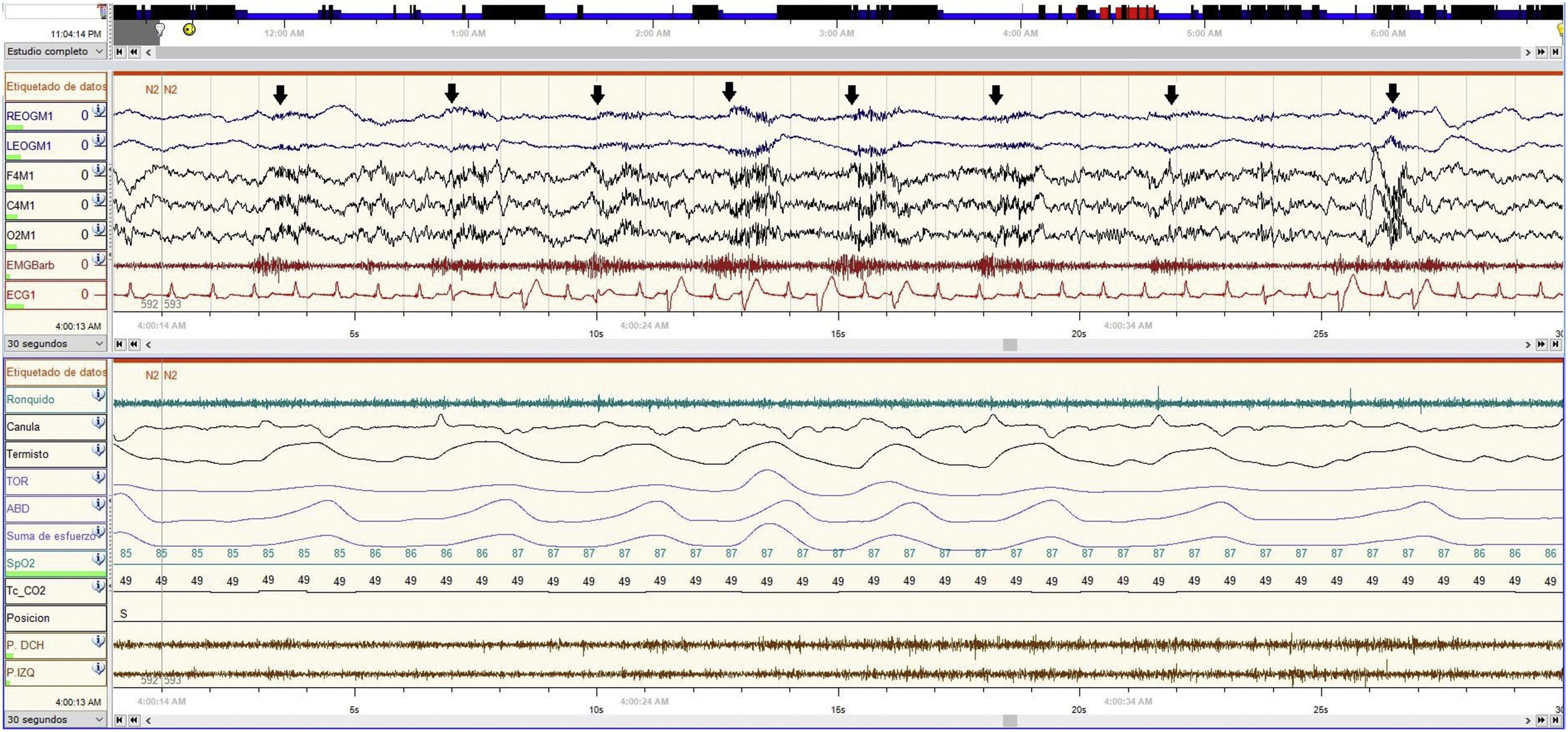Expand the bottom 30 segundos time-scale dropdown

coord(54,719)
